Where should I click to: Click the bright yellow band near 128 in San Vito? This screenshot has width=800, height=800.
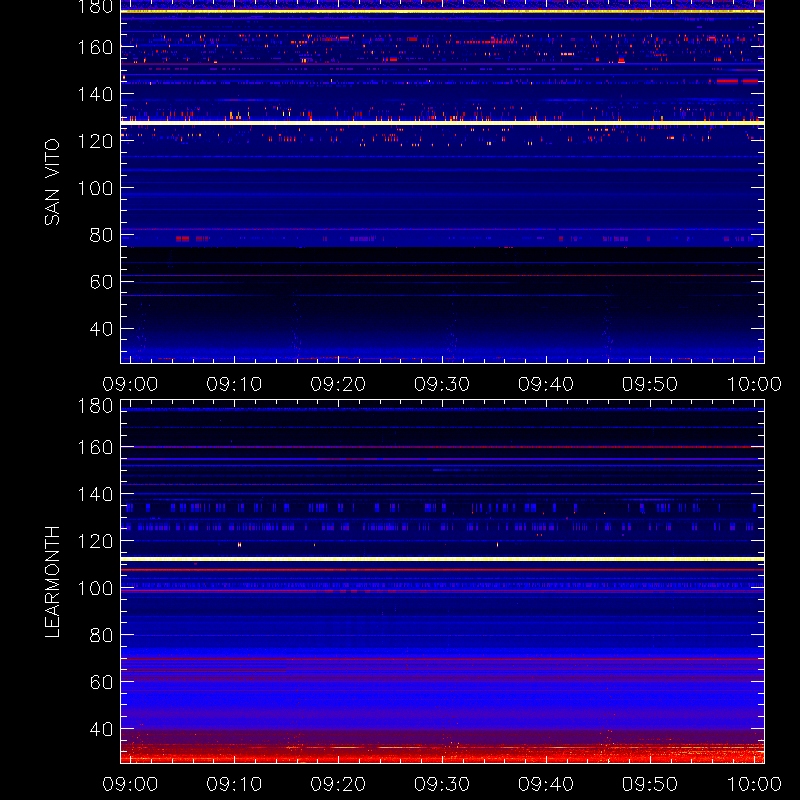click(442, 123)
